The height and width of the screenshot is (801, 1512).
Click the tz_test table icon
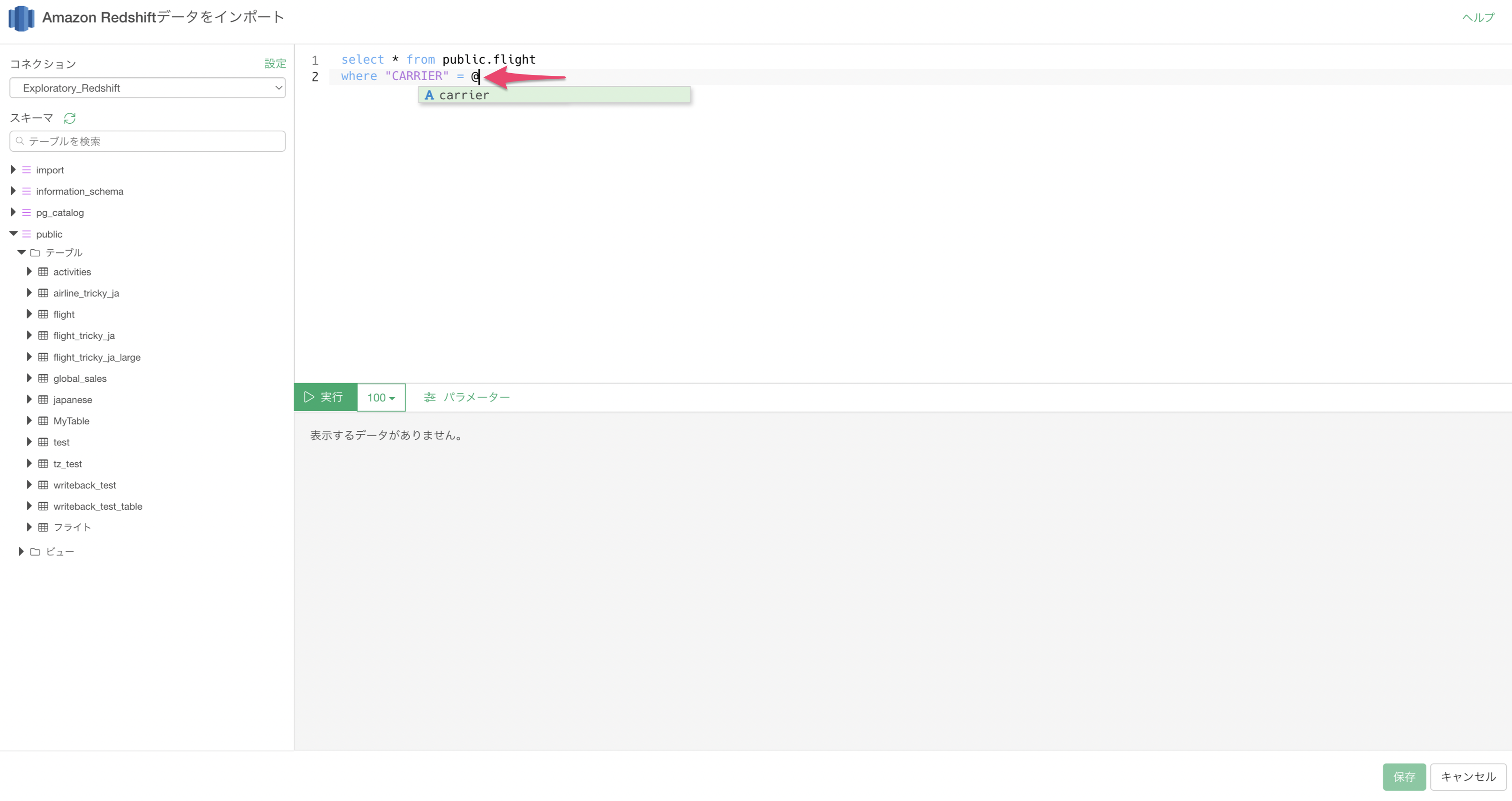(44, 464)
